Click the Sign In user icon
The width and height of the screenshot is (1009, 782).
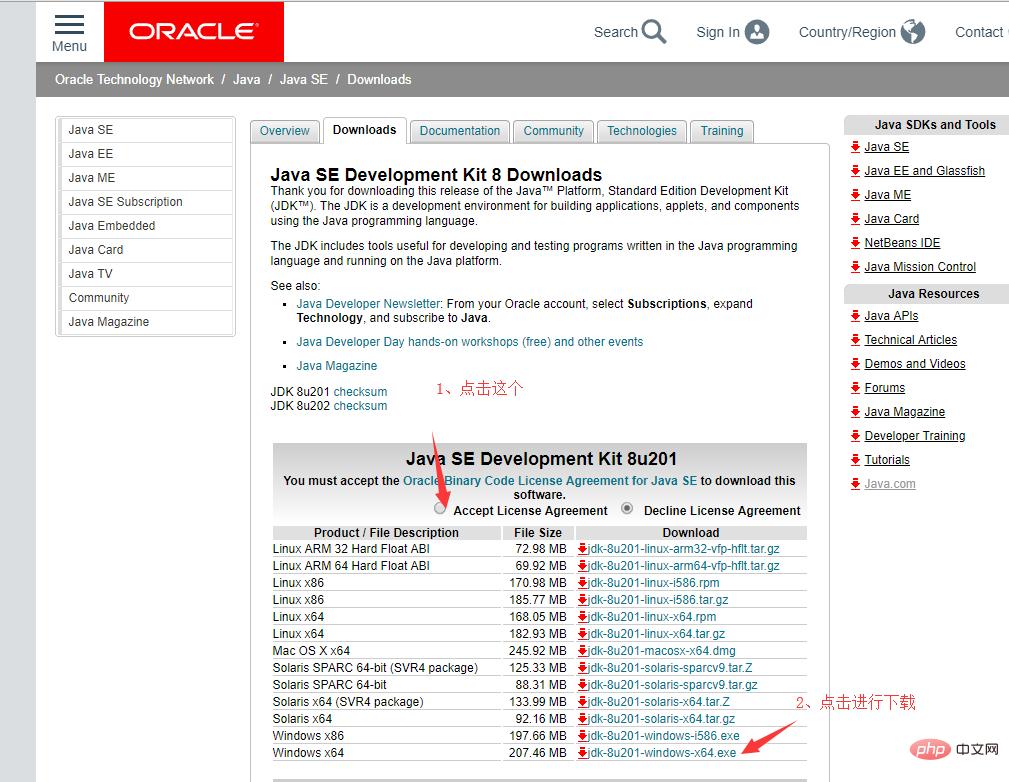757,32
